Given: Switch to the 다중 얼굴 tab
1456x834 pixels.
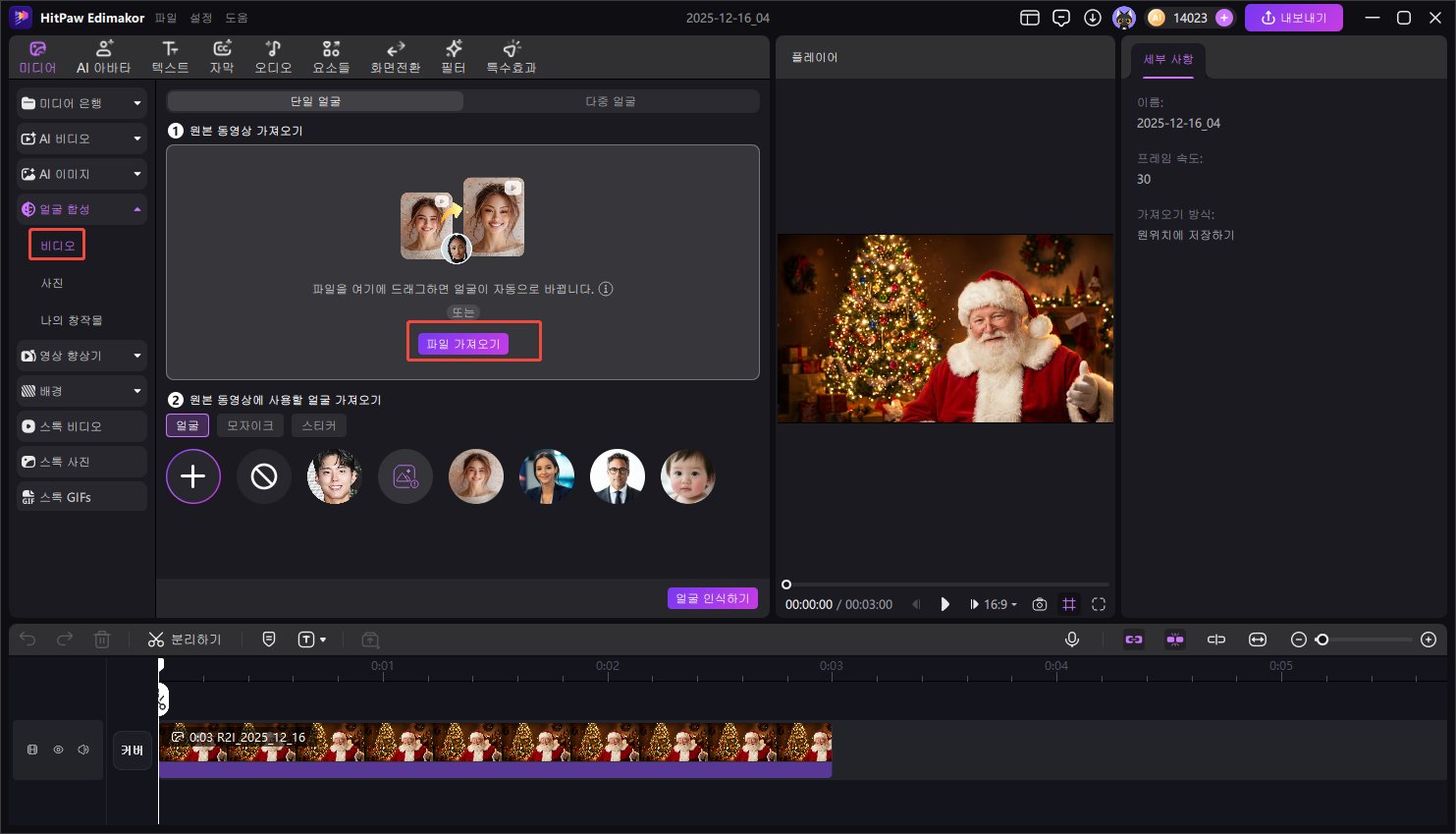Looking at the screenshot, I should point(611,101).
